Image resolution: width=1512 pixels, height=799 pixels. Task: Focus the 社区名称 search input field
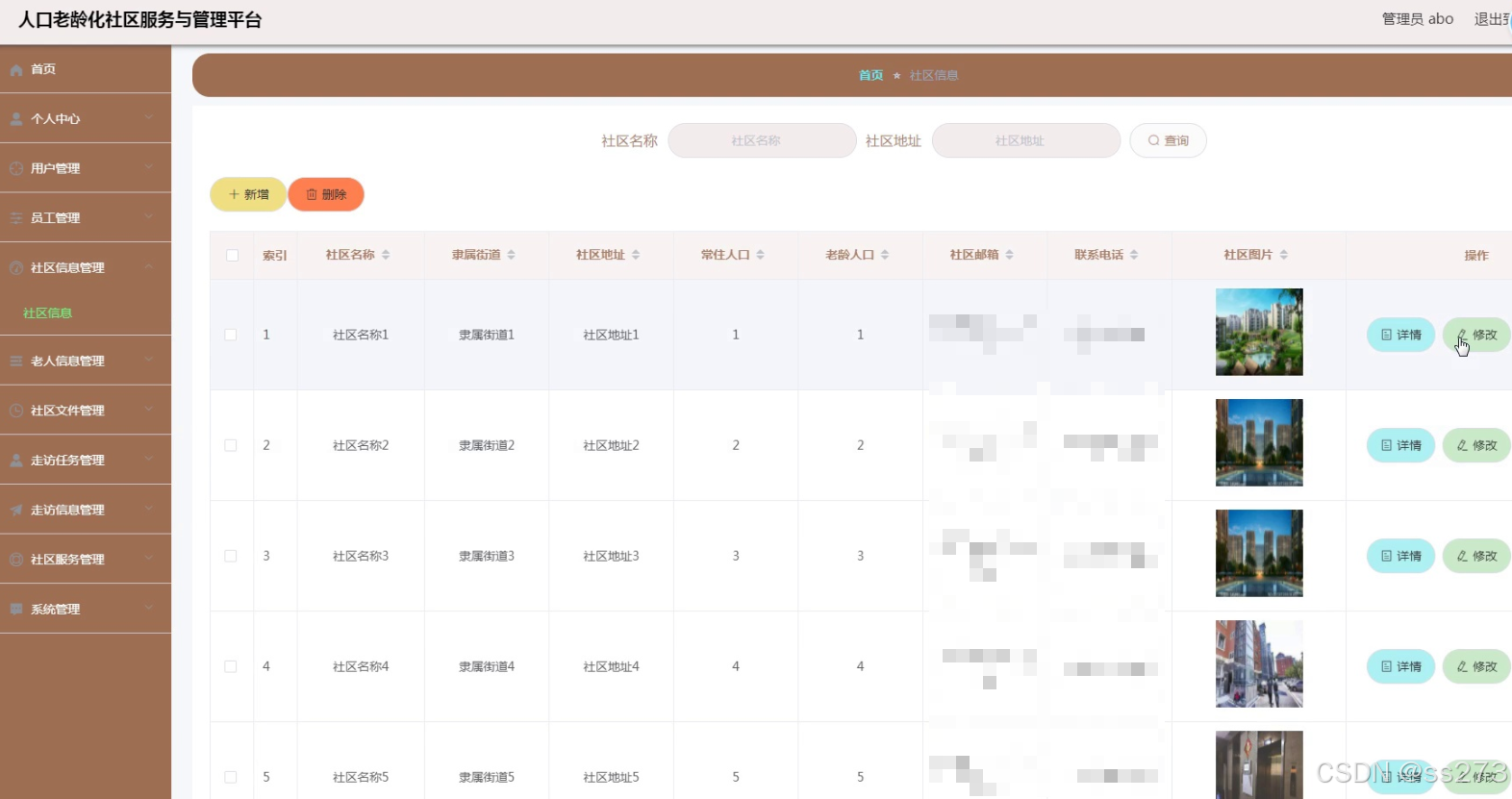[x=762, y=140]
